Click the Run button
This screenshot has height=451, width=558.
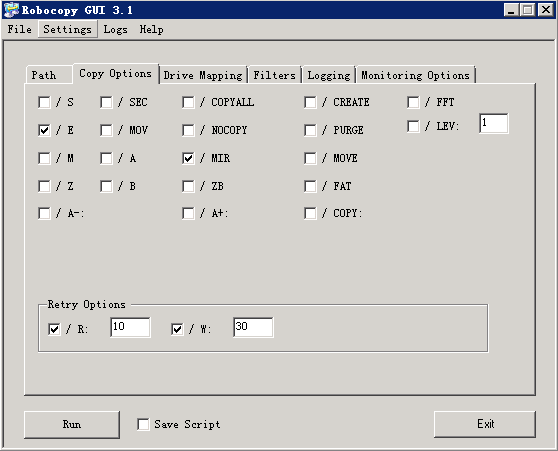click(72, 424)
